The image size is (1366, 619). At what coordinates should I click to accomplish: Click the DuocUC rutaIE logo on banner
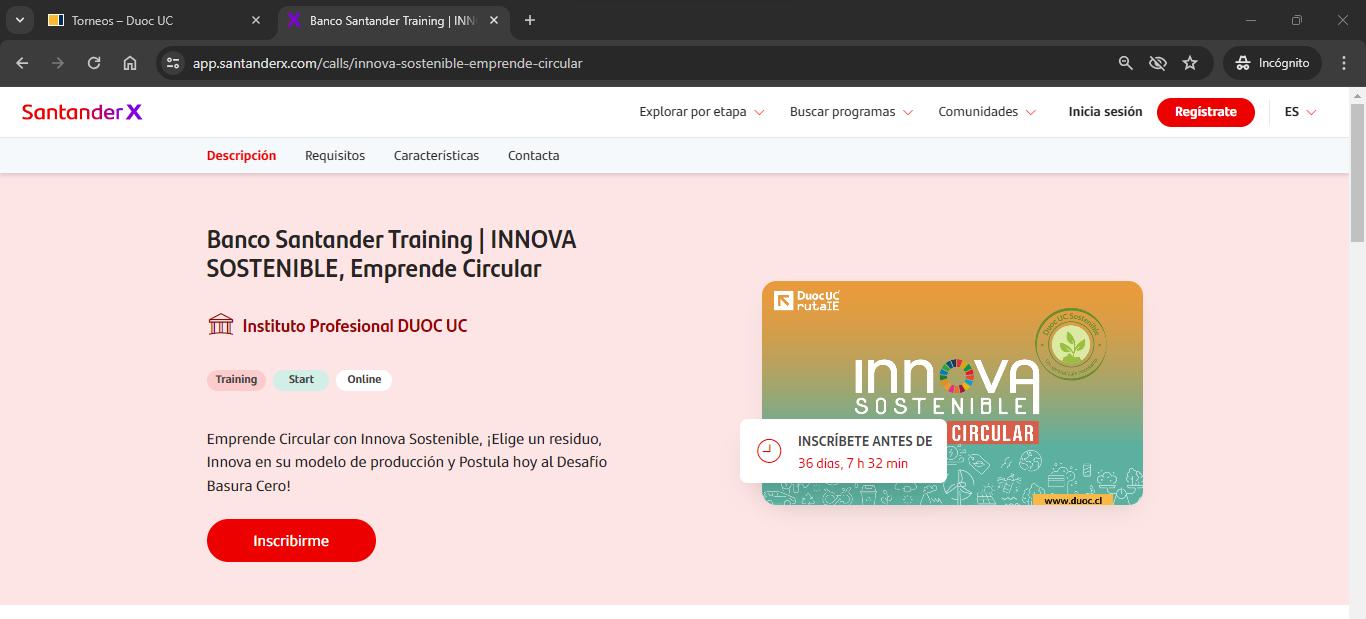[x=806, y=300]
